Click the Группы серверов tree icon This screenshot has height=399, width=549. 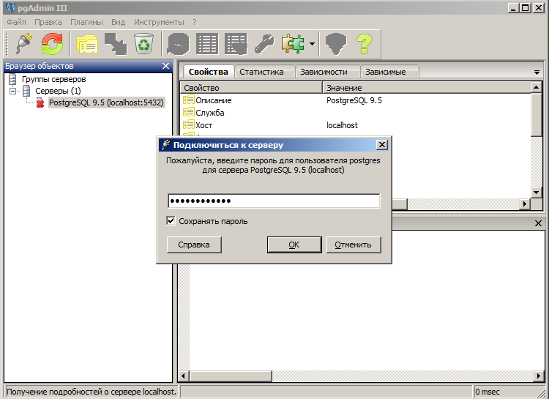pos(13,79)
